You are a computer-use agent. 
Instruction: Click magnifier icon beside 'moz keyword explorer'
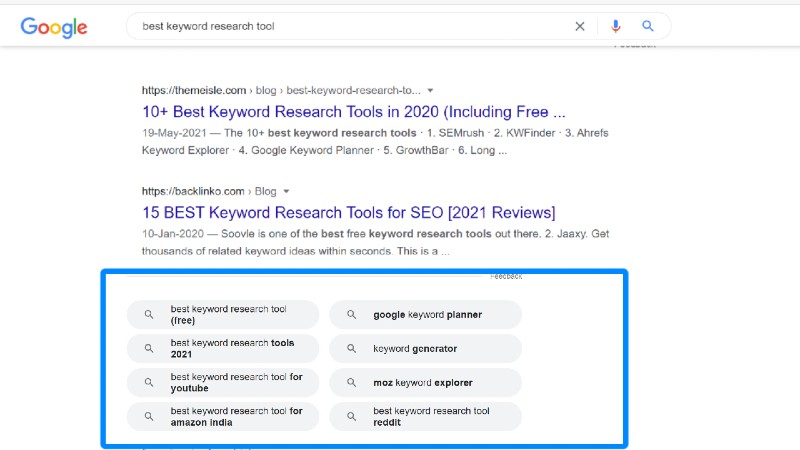tap(352, 383)
